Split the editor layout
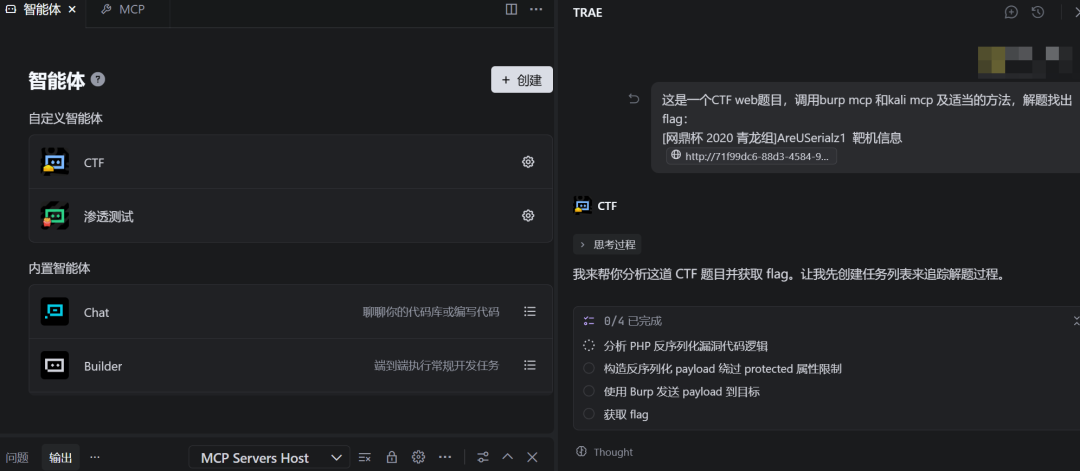This screenshot has height=471, width=1080. click(511, 10)
